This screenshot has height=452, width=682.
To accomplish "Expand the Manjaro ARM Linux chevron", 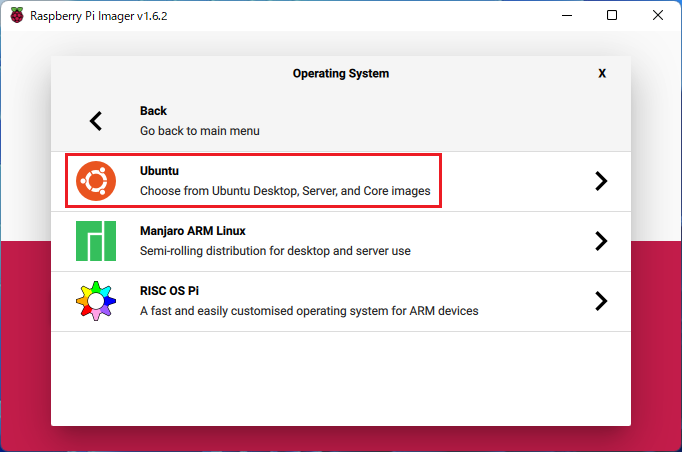I will (x=601, y=241).
